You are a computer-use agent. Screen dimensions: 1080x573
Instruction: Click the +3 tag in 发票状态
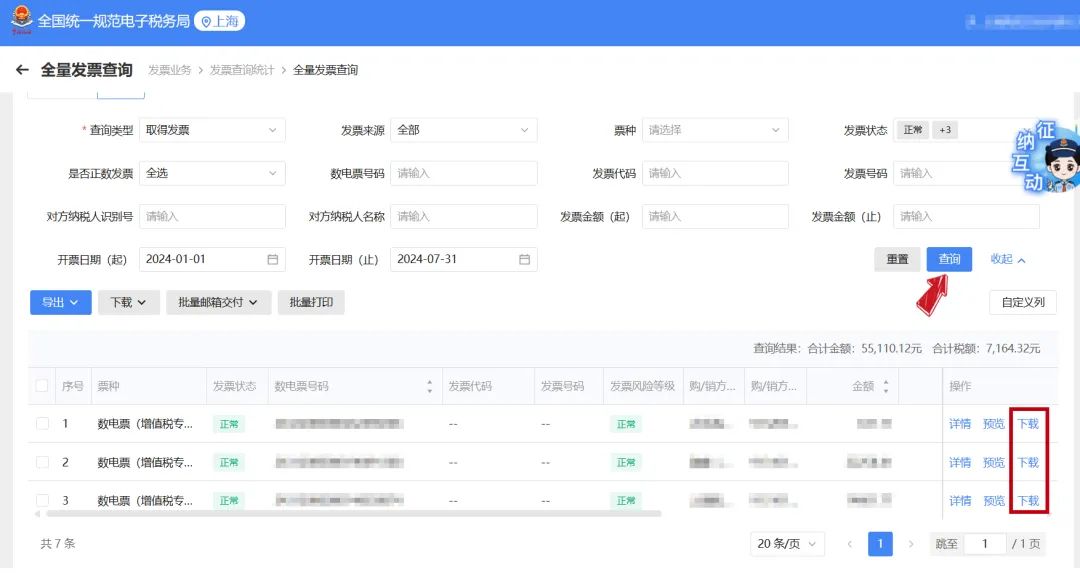coord(945,130)
